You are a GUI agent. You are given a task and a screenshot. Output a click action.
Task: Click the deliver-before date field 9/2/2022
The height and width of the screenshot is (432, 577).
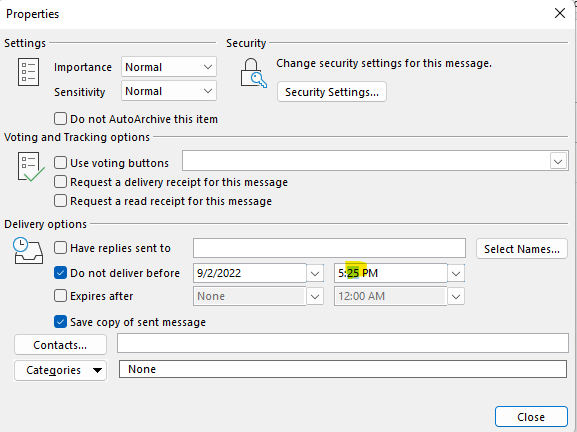coord(249,273)
